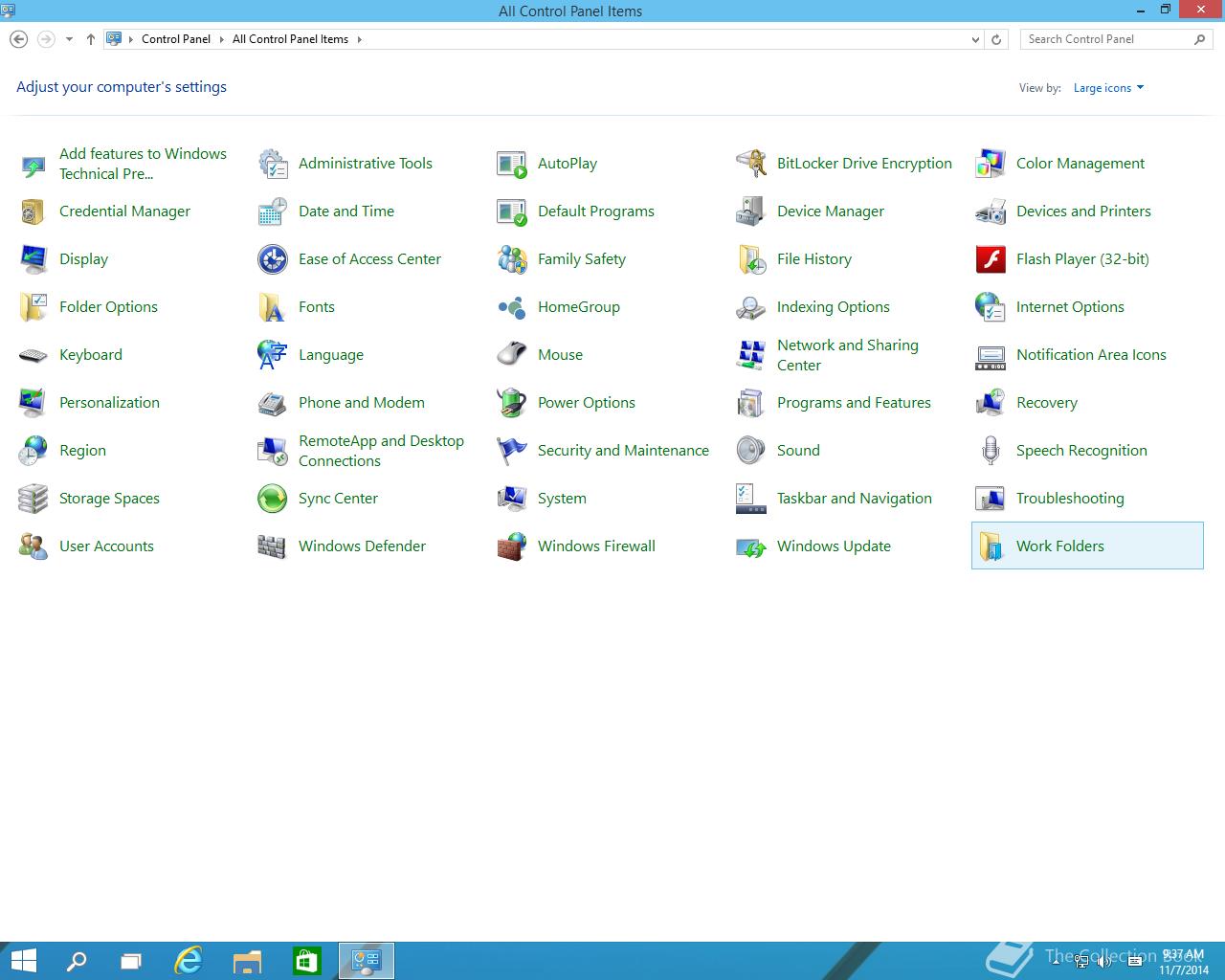
Task: Open the View by Large icons dropdown
Action: pyautogui.click(x=1108, y=88)
